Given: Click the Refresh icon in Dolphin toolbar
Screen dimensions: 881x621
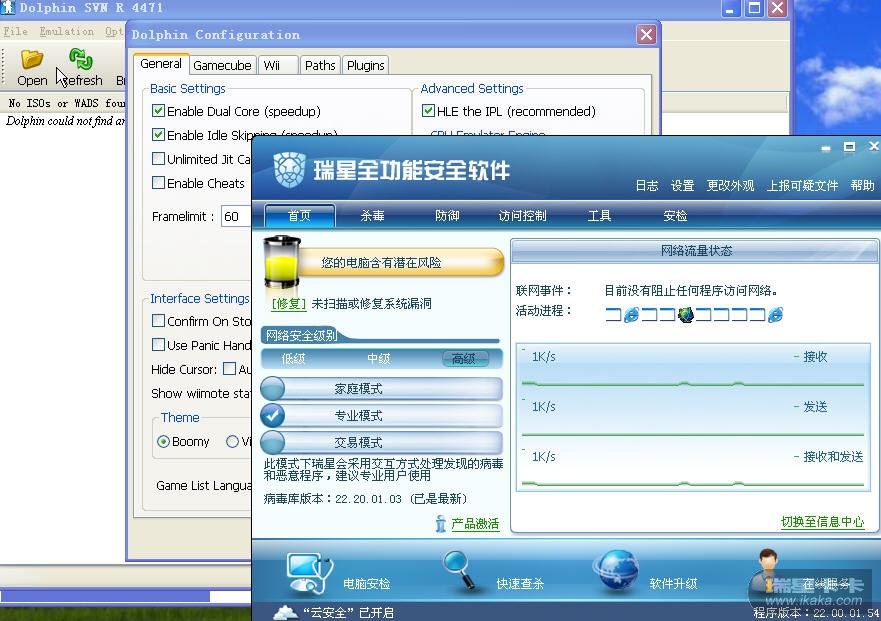Looking at the screenshot, I should 81,58.
